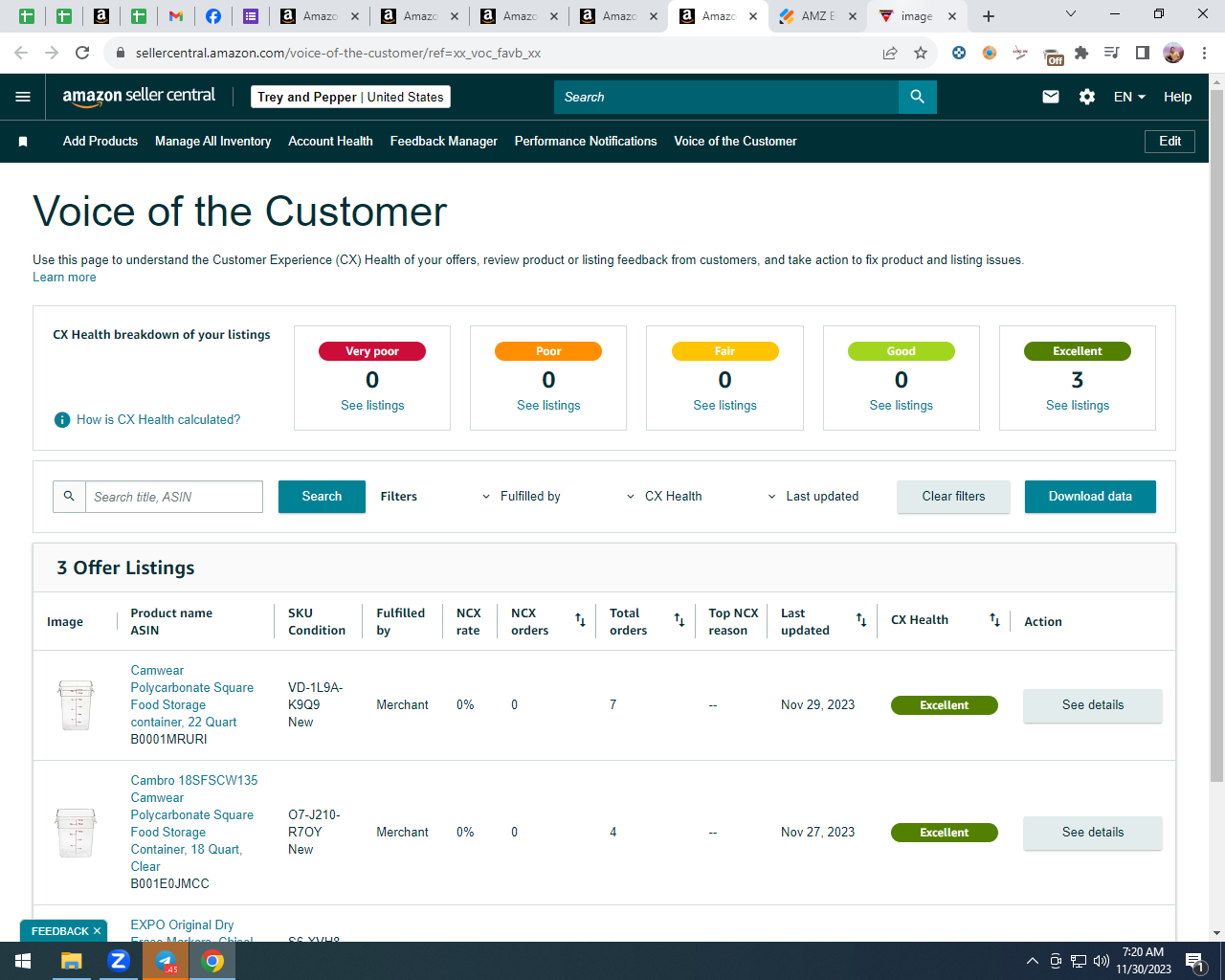Open a new browser tab with the plus button
The image size is (1225, 980).
[989, 16]
